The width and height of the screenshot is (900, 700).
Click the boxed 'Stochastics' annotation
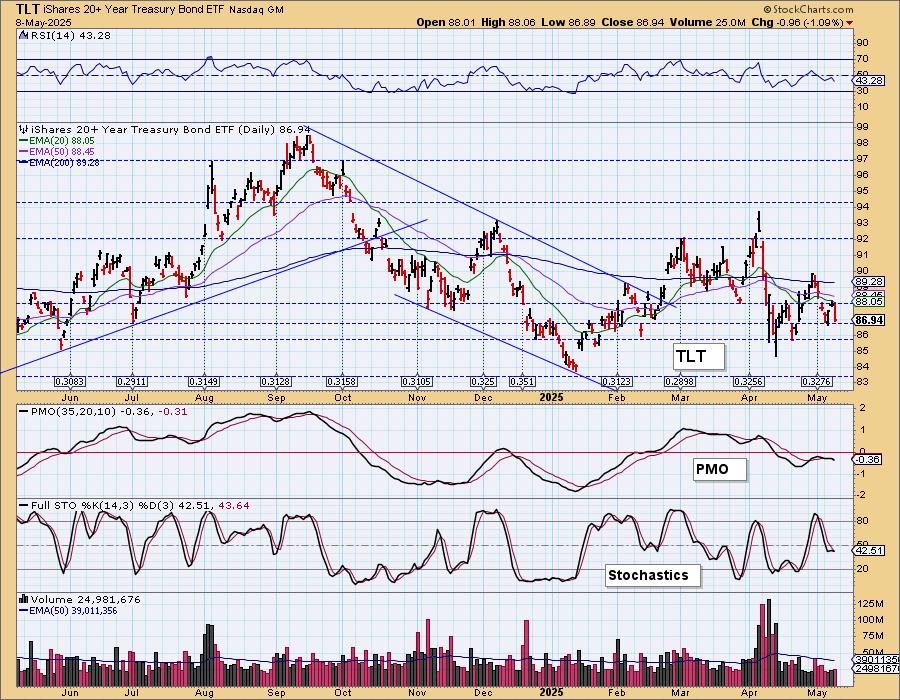click(x=653, y=575)
